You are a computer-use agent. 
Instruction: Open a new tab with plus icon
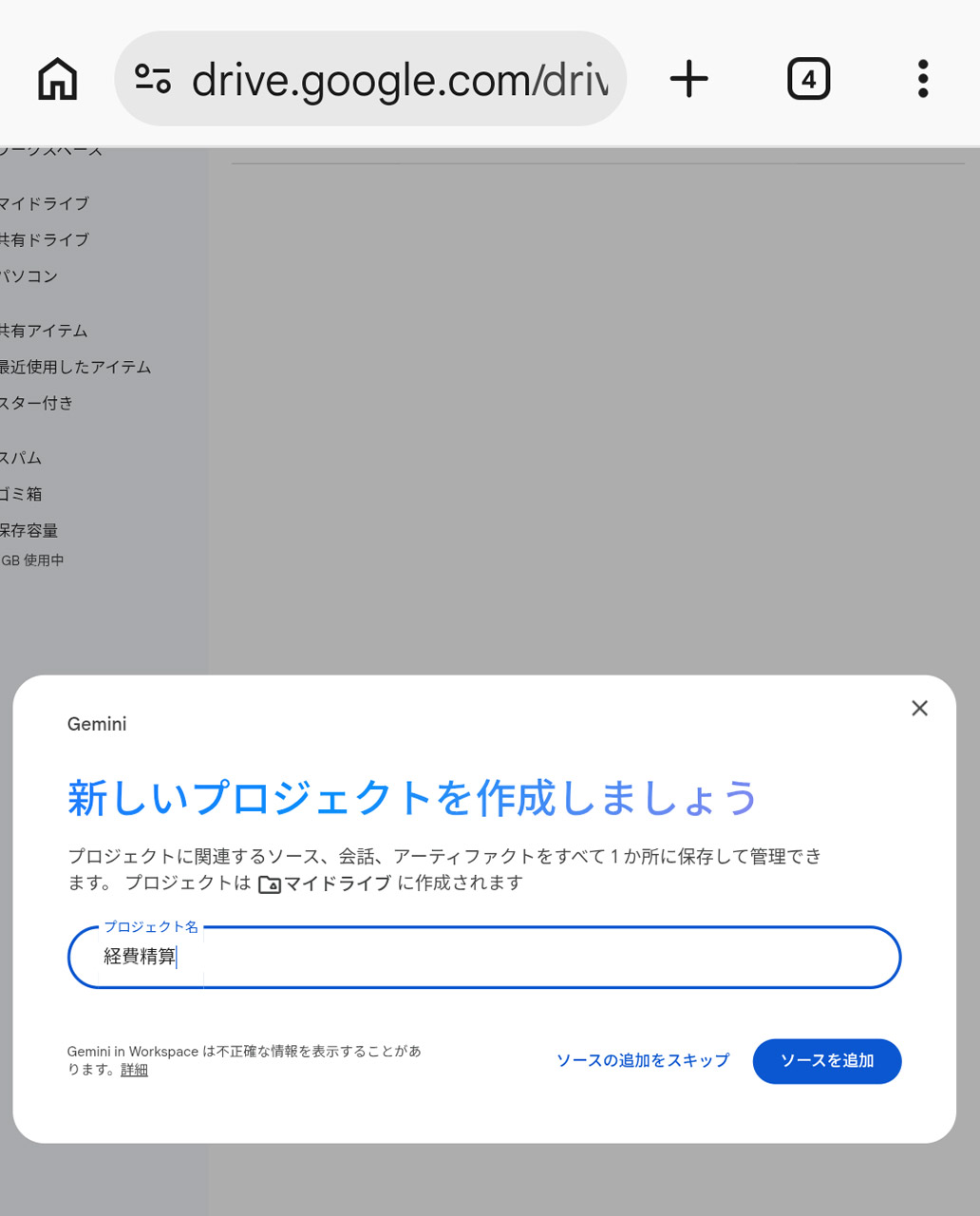(x=689, y=79)
